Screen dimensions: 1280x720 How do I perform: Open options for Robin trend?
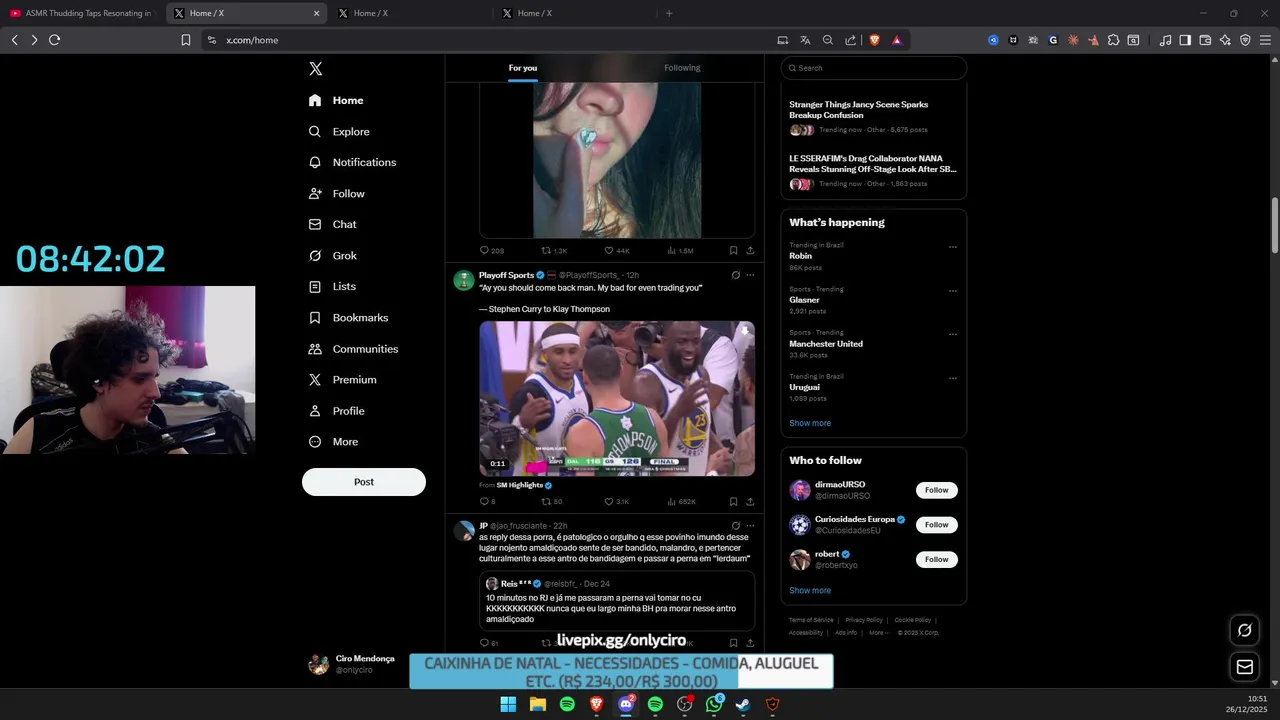point(953,247)
